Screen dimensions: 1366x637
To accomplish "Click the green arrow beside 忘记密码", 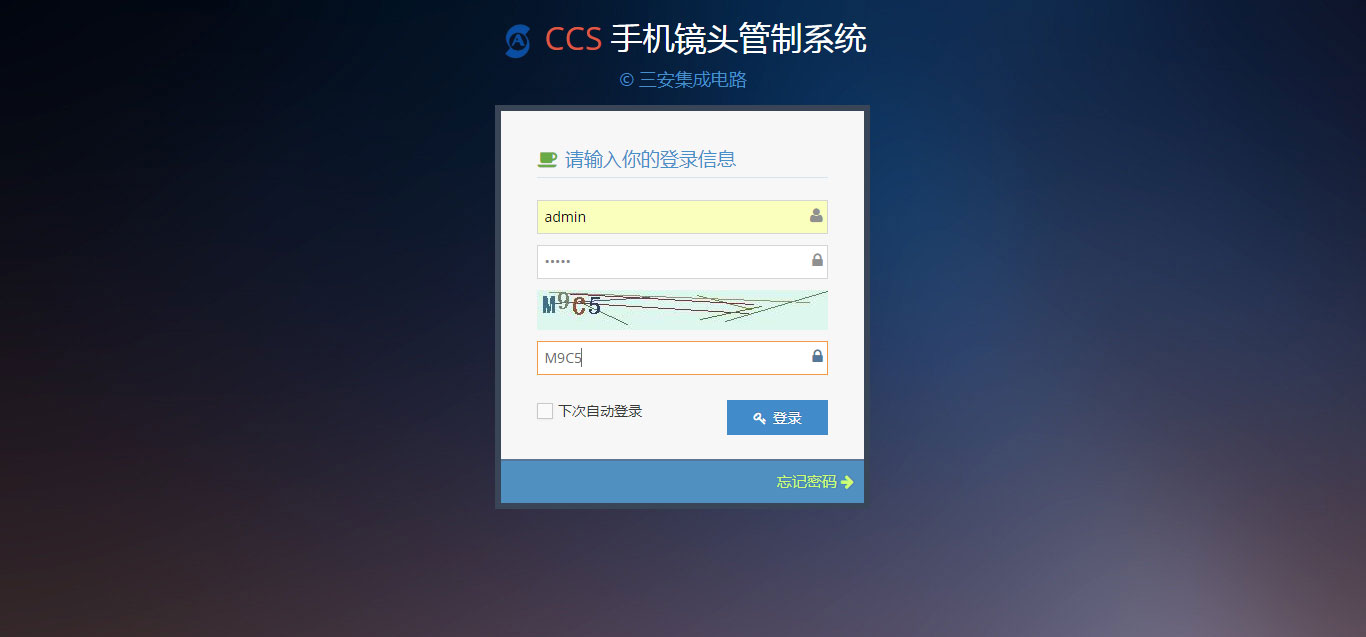I will coord(847,482).
